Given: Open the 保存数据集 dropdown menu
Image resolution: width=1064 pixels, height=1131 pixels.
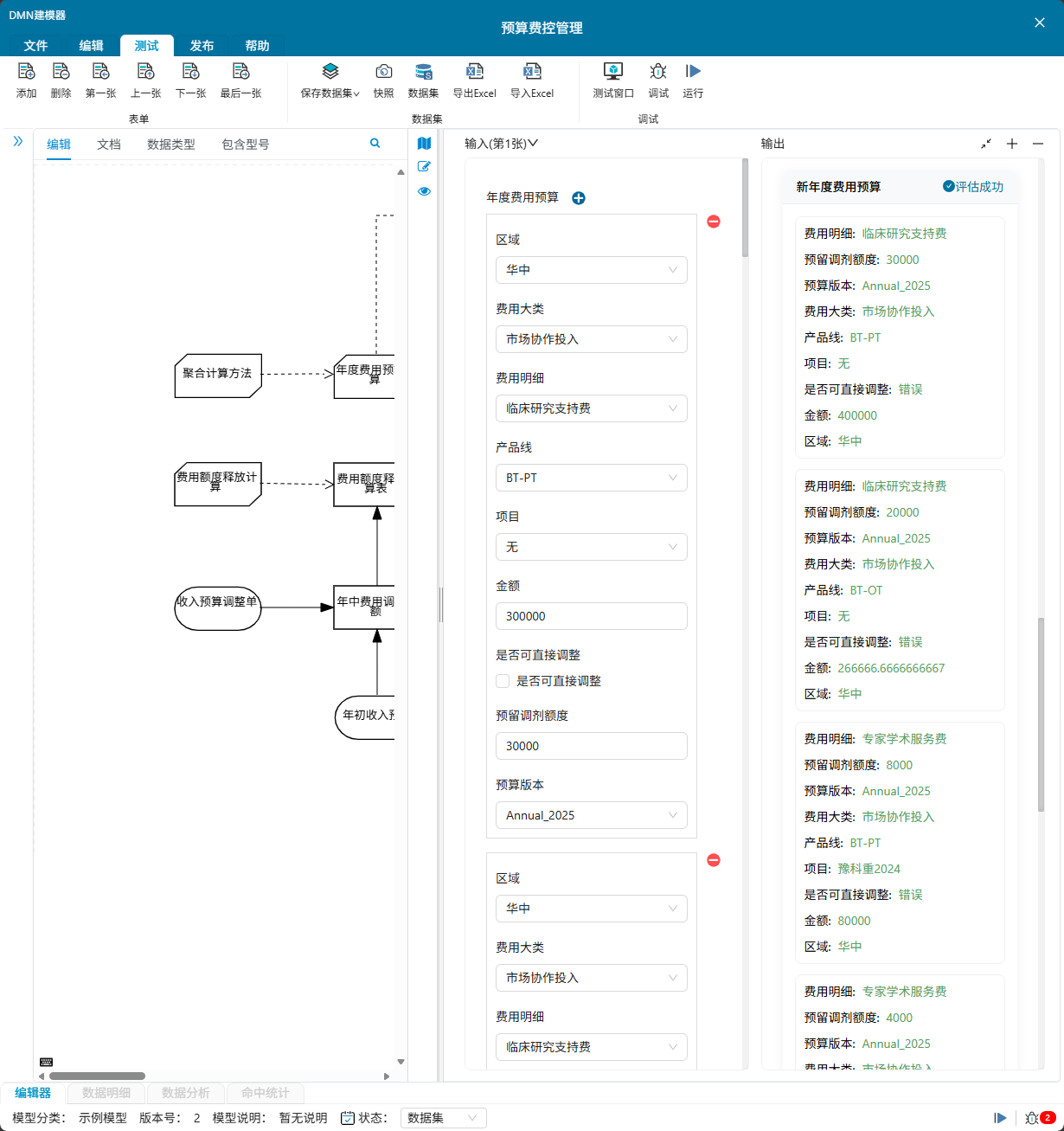Looking at the screenshot, I should pos(330,80).
